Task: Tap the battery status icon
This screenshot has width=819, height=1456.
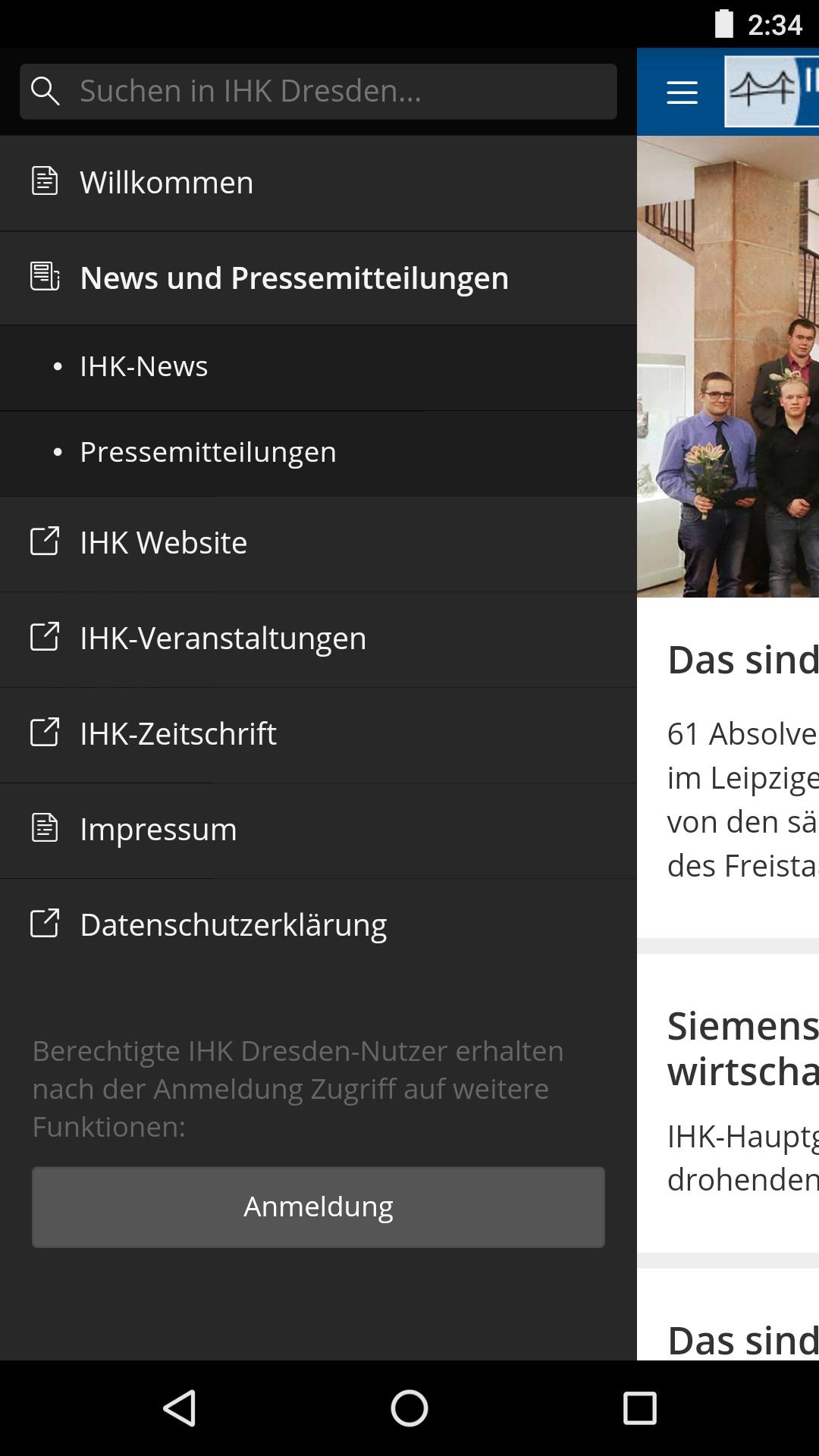Action: (724, 24)
